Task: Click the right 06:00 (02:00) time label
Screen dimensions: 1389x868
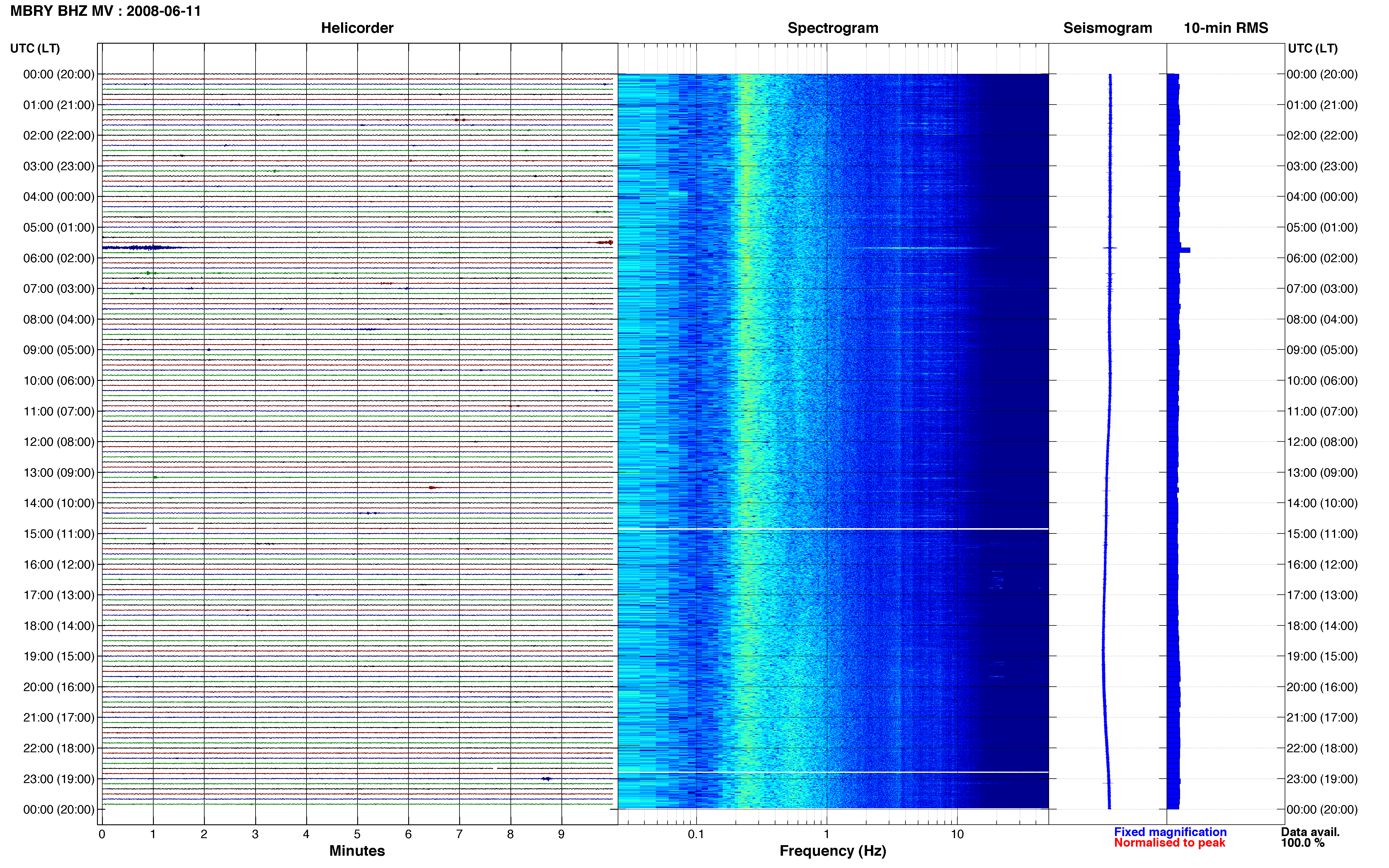Action: [1322, 258]
